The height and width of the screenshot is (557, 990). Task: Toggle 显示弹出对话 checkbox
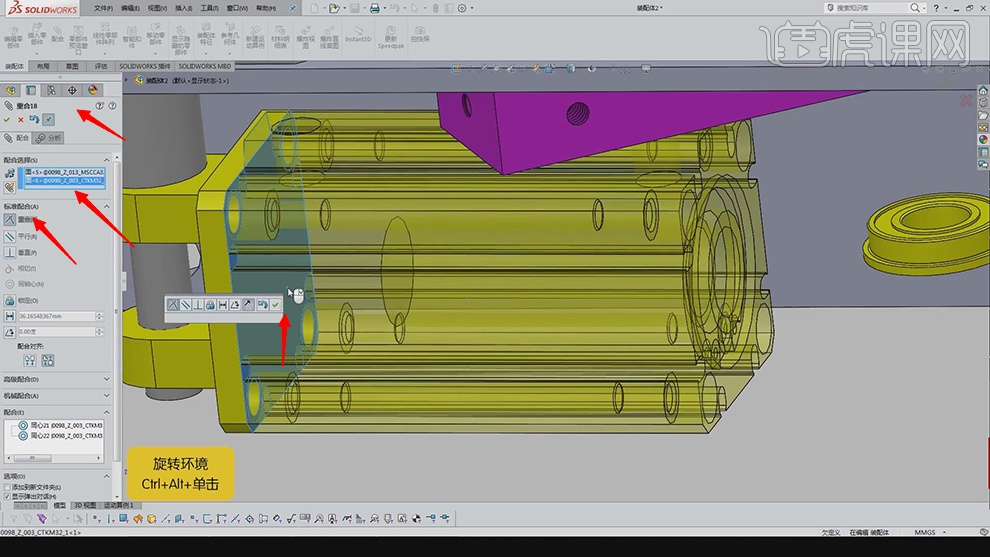coord(7,496)
